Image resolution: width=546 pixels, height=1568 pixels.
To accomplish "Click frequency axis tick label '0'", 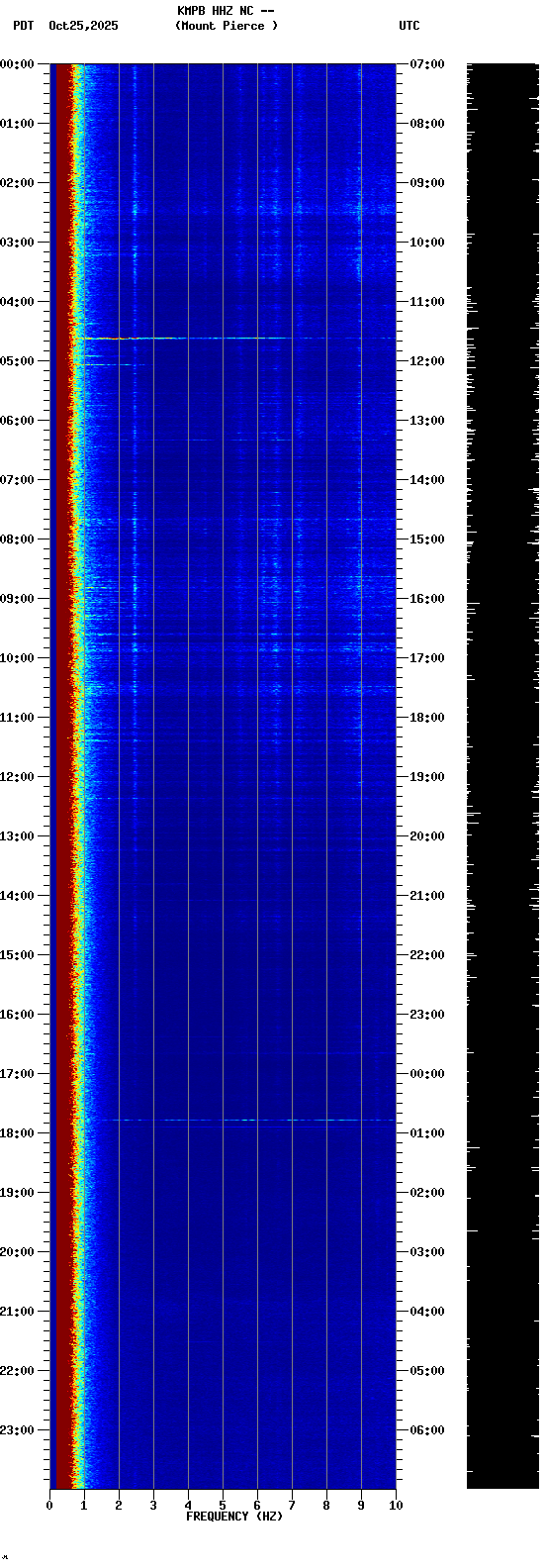I will 49,1506.
